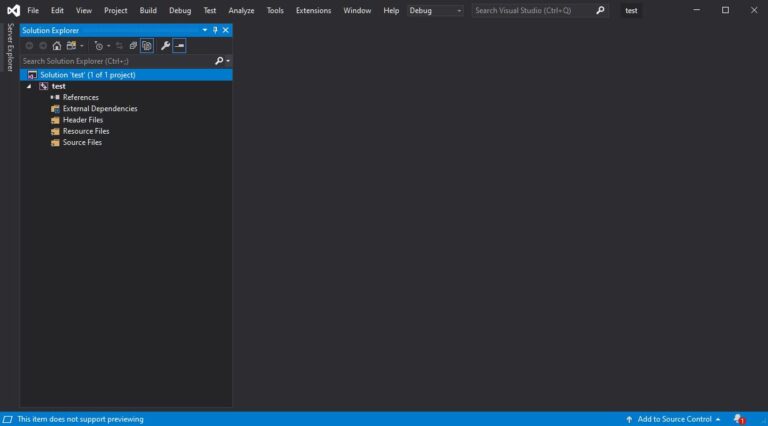Viewport: 768px width, 426px height.
Task: Open the Build menu
Action: click(148, 10)
